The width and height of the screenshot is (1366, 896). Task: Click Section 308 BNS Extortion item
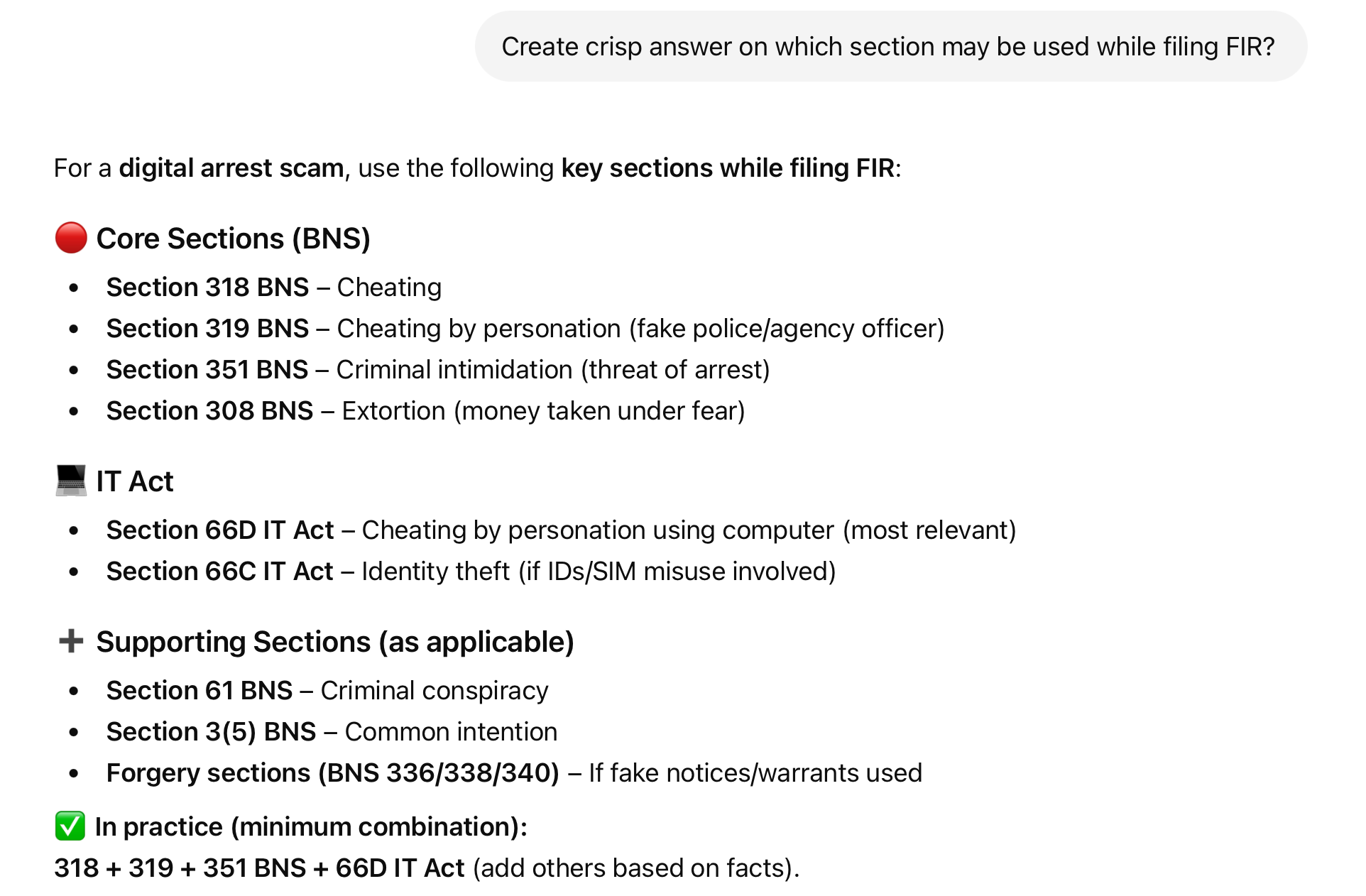coord(426,411)
